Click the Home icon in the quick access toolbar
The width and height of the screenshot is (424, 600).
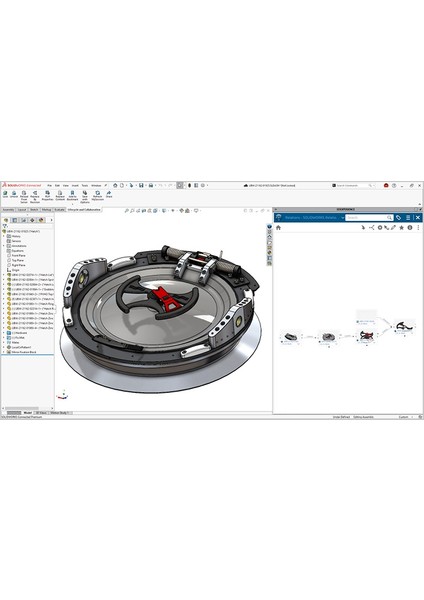click(115, 185)
